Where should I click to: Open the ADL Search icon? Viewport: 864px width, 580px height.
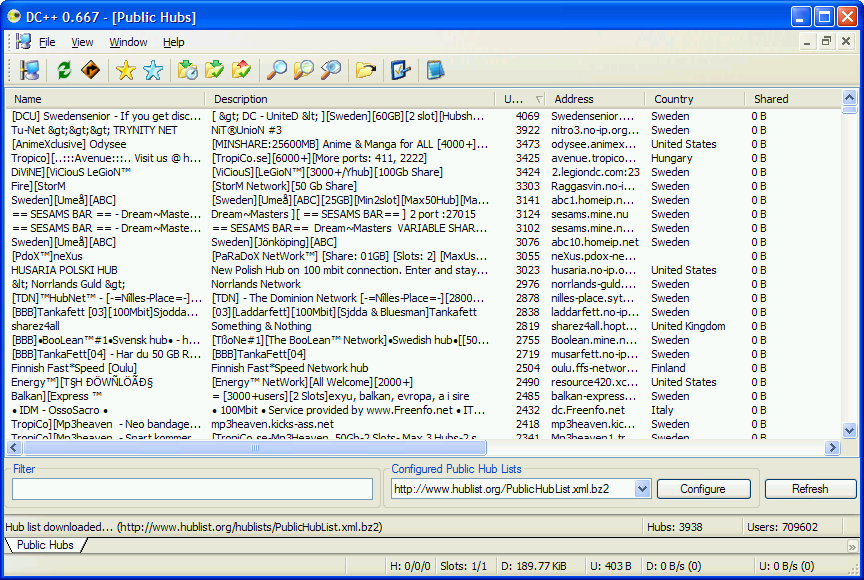[304, 71]
